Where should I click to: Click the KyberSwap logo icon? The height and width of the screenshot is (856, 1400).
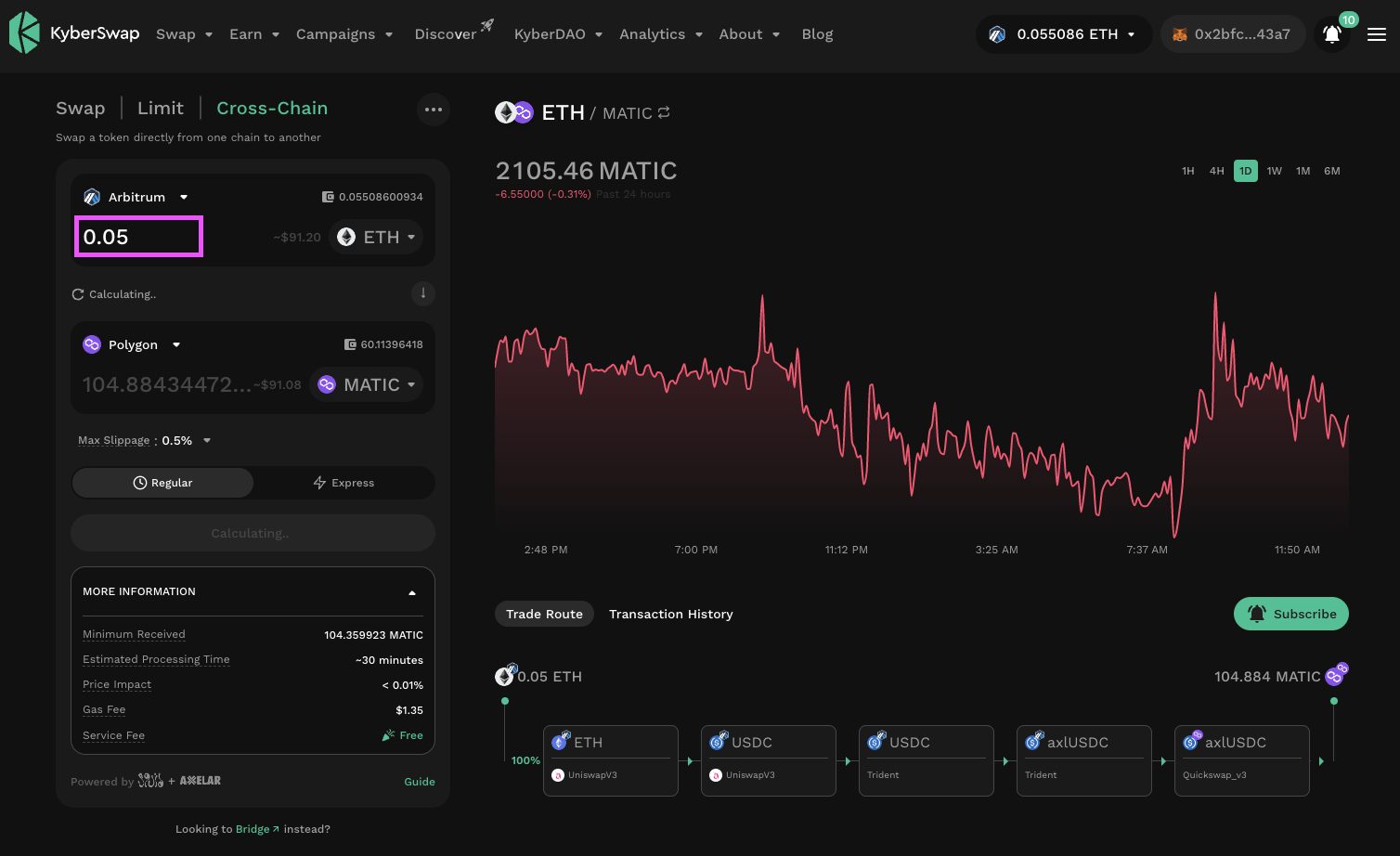click(24, 33)
